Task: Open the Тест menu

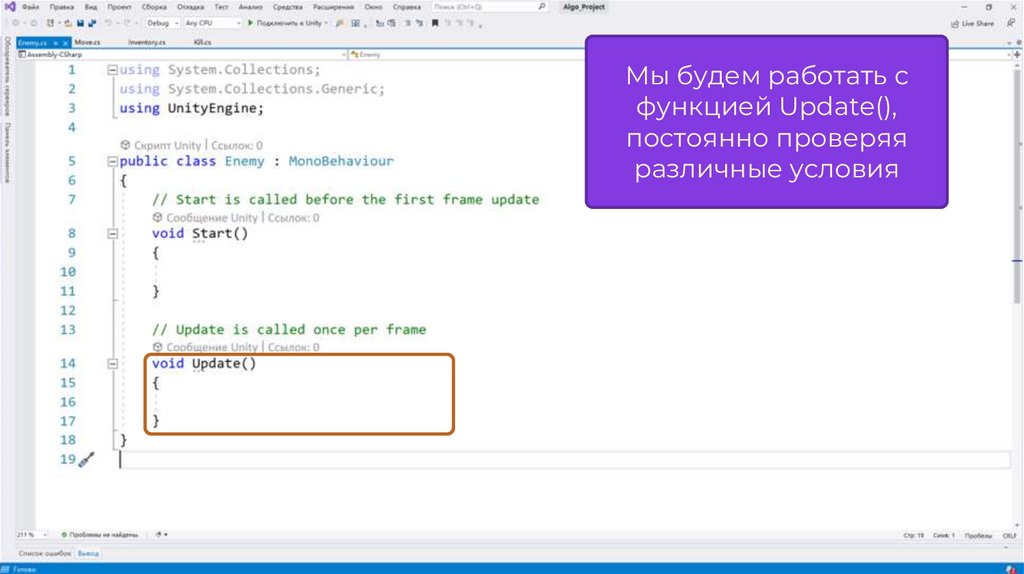Action: [221, 7]
